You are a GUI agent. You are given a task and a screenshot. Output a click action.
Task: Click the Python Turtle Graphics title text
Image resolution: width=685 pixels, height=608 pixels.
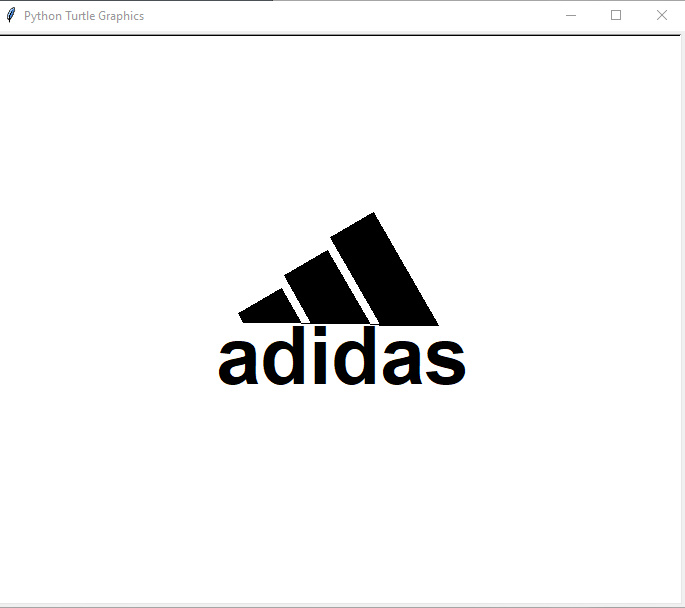click(84, 16)
